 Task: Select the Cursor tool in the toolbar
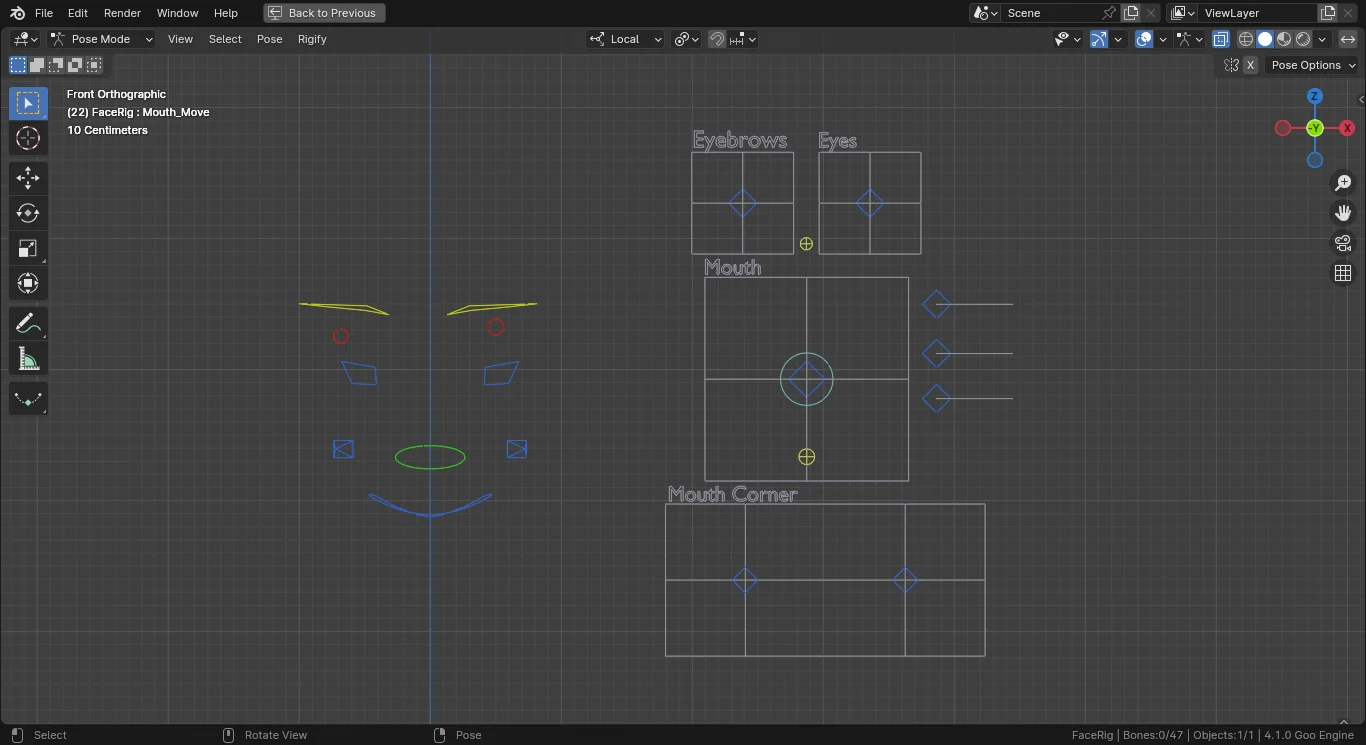(x=28, y=138)
